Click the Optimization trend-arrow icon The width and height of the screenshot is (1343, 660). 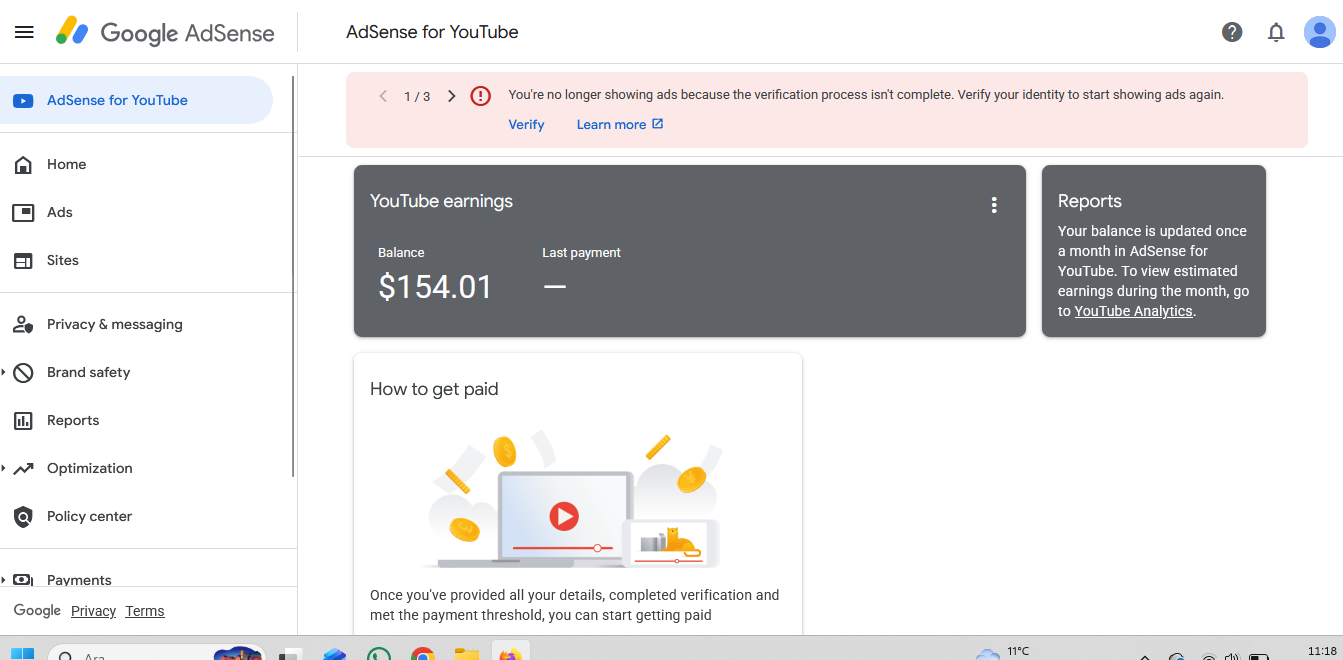click(x=23, y=468)
